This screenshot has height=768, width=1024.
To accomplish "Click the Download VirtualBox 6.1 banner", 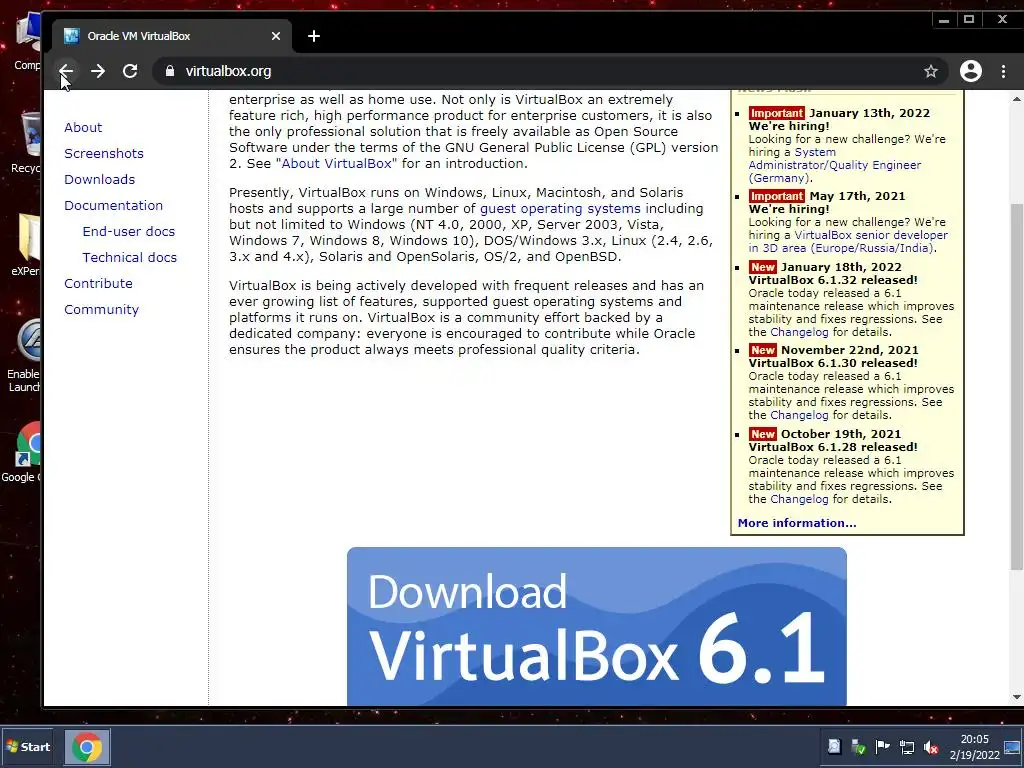I will [x=597, y=626].
